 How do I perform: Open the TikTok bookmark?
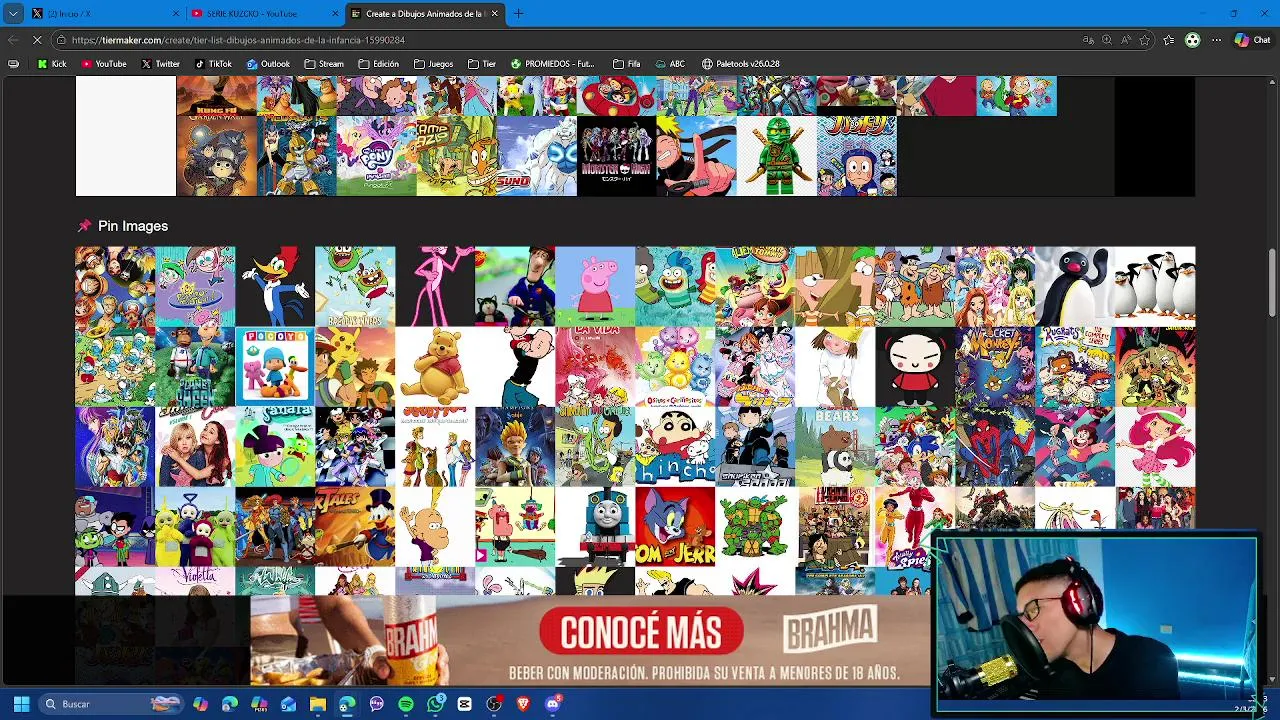point(213,64)
